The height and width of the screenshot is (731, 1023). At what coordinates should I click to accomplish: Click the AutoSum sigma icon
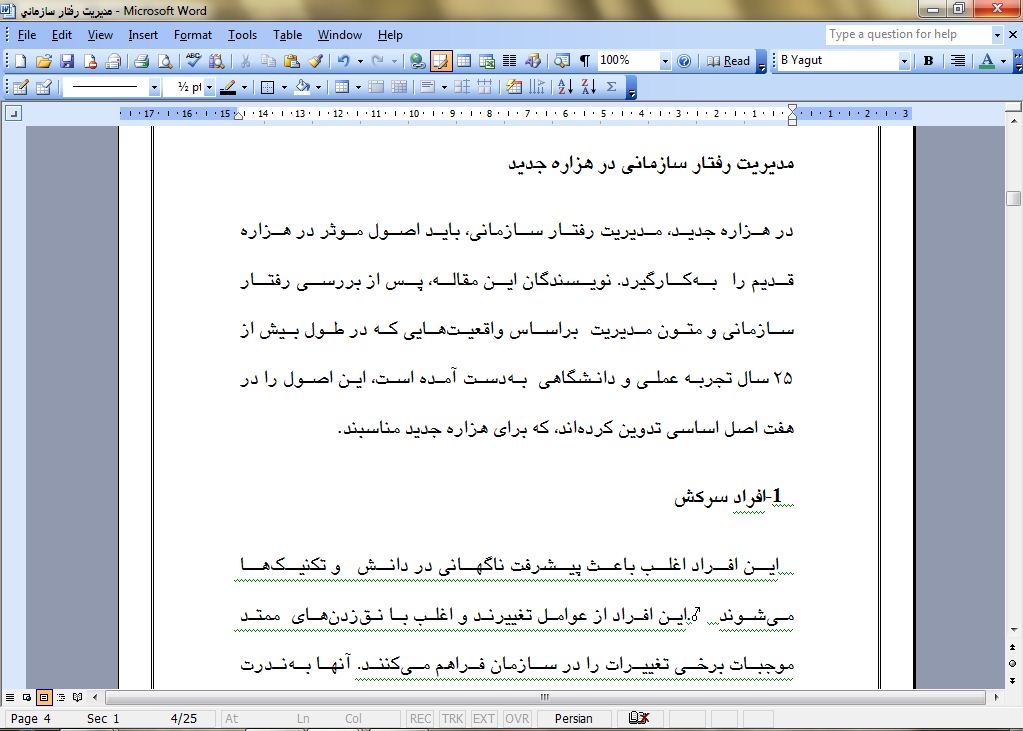pos(611,87)
